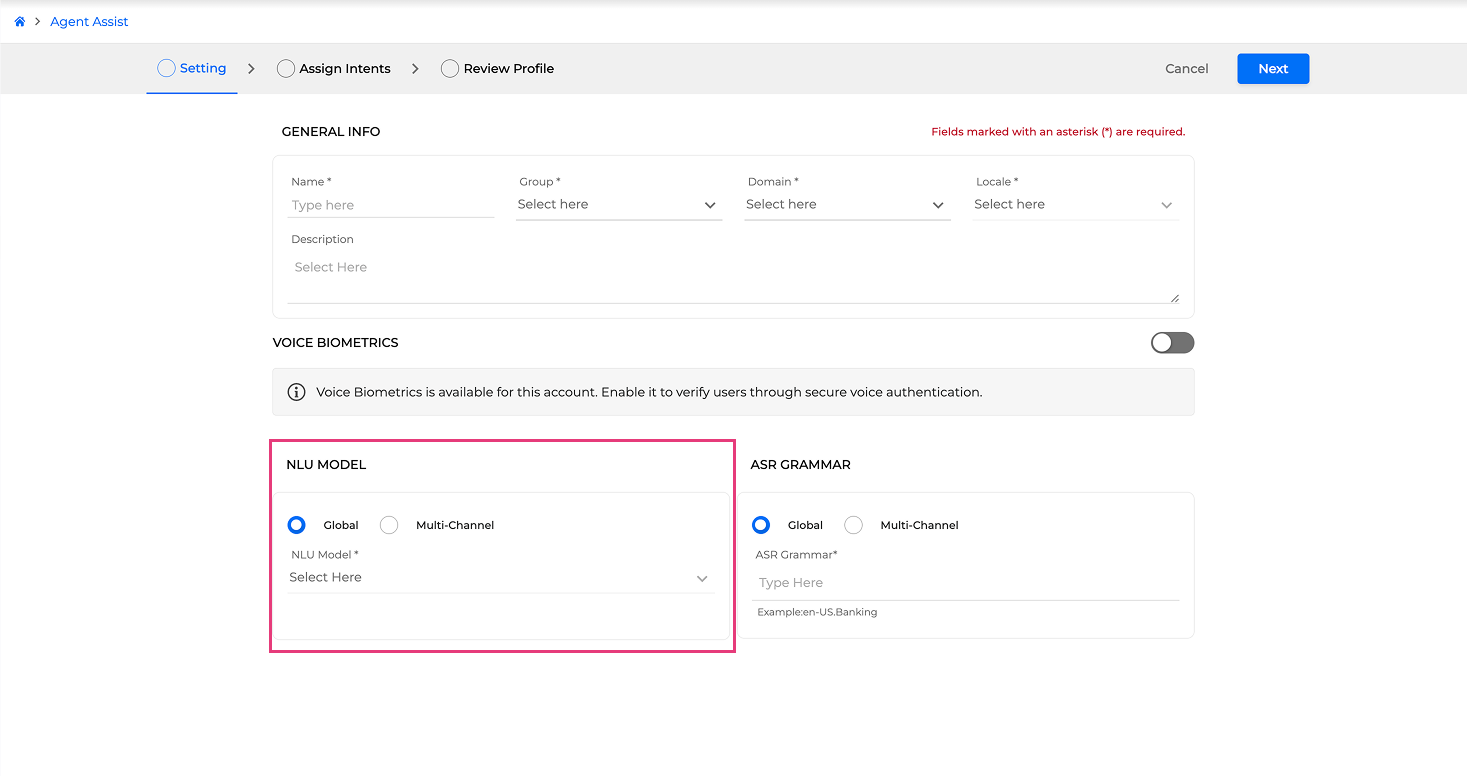Open the Locale dropdown
The width and height of the screenshot is (1467, 776).
point(1074,205)
